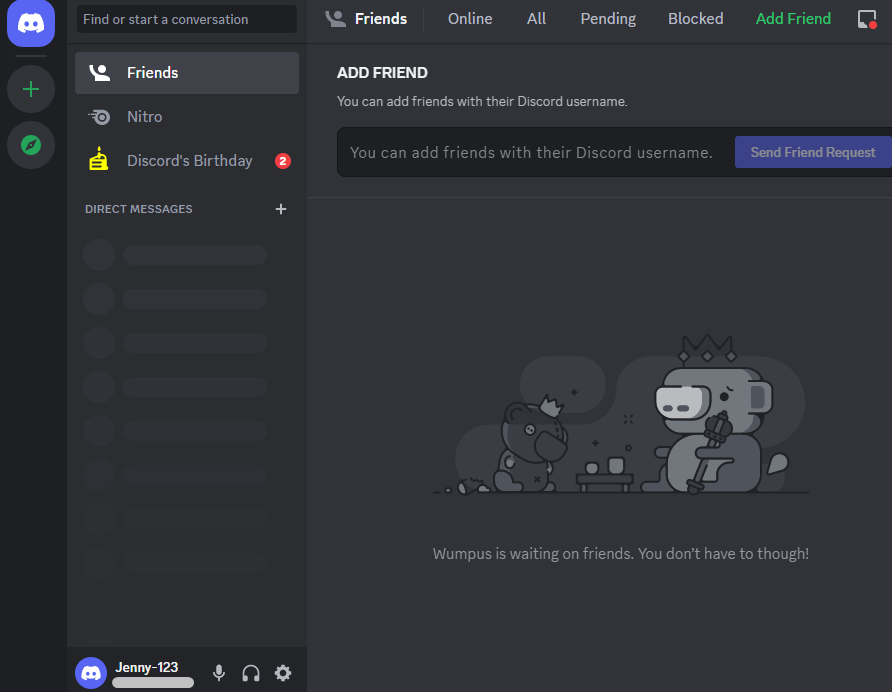Switch to the All friends tab
The height and width of the screenshot is (692, 892).
[x=536, y=19]
